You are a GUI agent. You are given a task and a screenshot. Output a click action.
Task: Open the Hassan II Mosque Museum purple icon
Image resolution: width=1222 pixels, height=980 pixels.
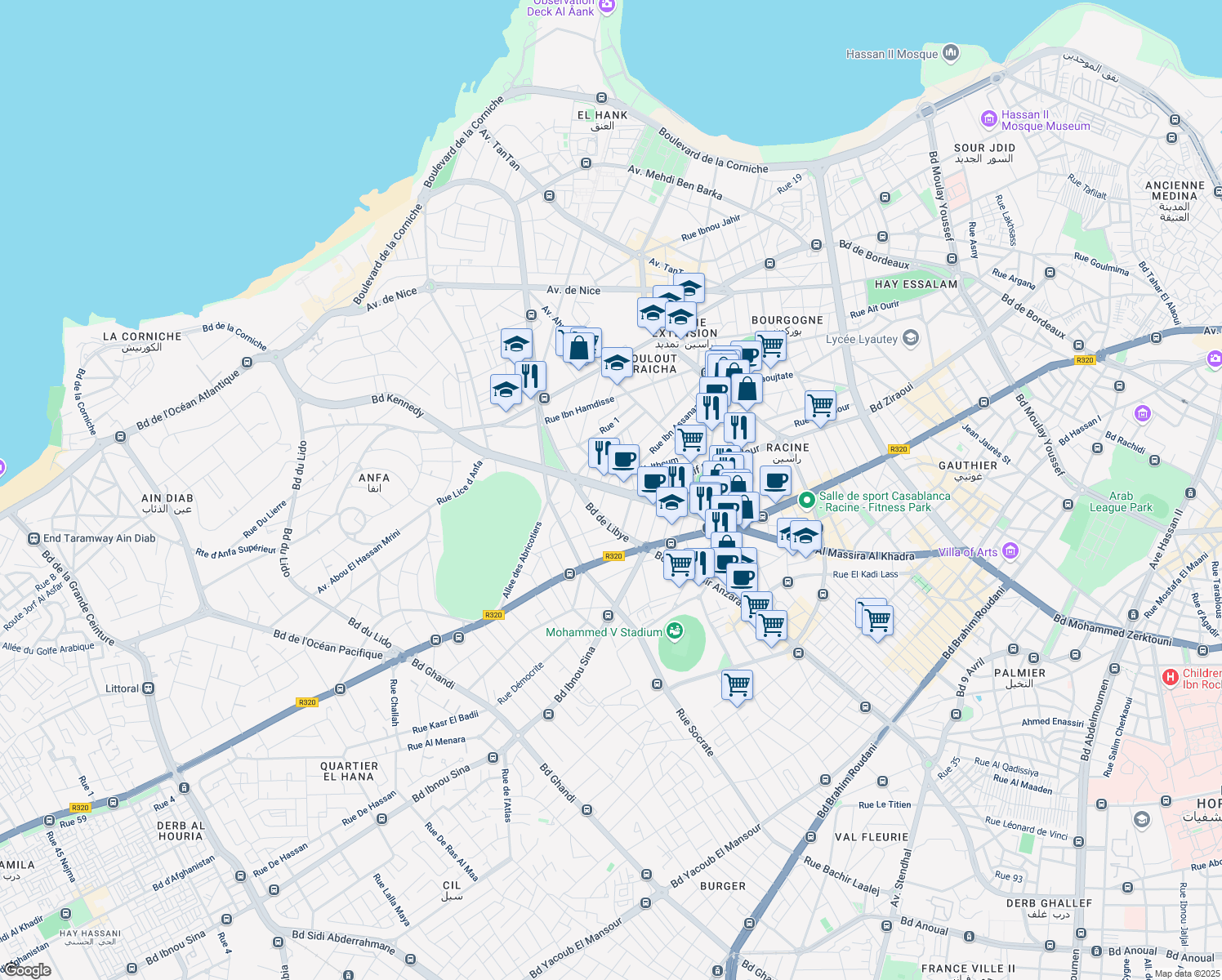click(989, 120)
